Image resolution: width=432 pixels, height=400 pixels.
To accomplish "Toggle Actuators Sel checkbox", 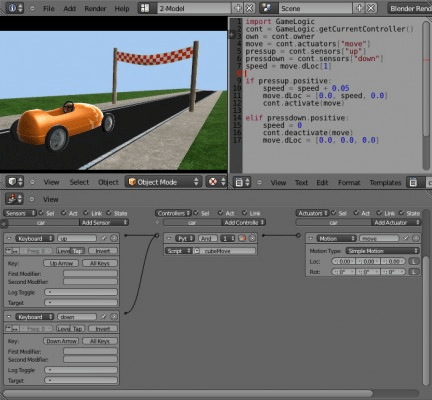I will click(x=333, y=213).
